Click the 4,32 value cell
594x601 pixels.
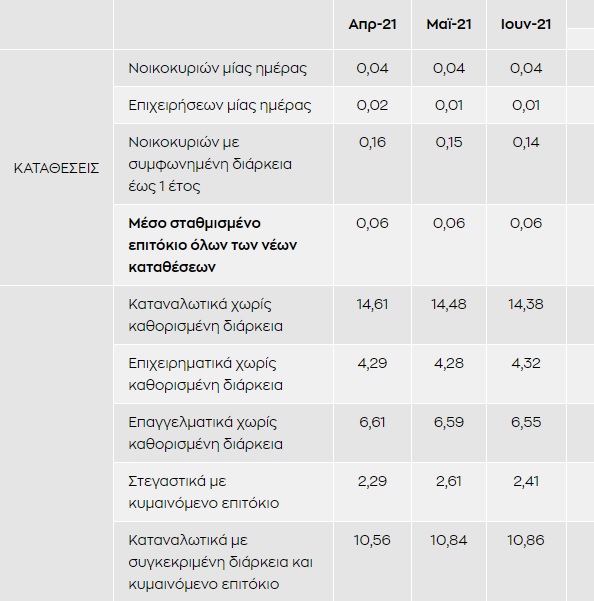click(526, 363)
